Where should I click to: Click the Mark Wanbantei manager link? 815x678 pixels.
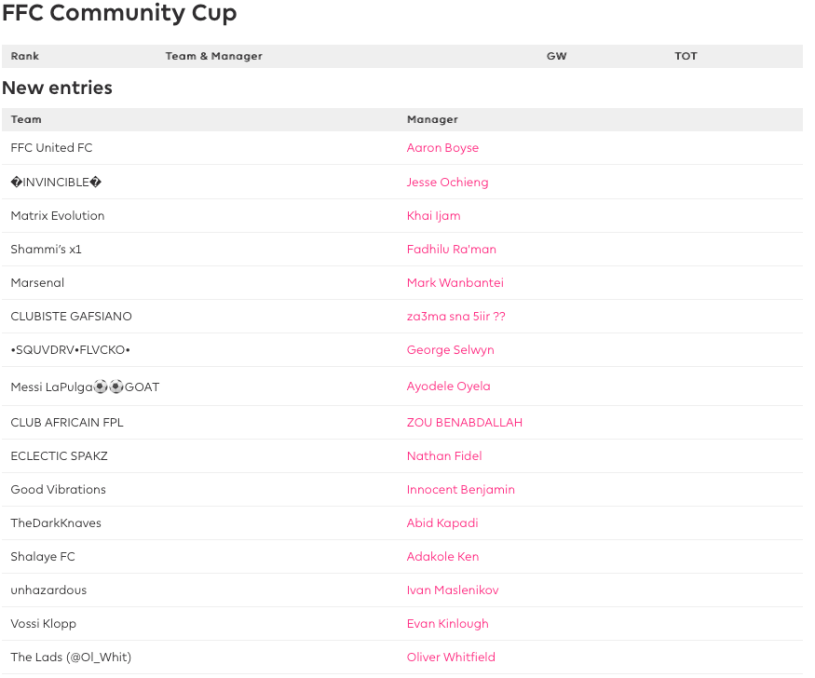click(x=455, y=283)
